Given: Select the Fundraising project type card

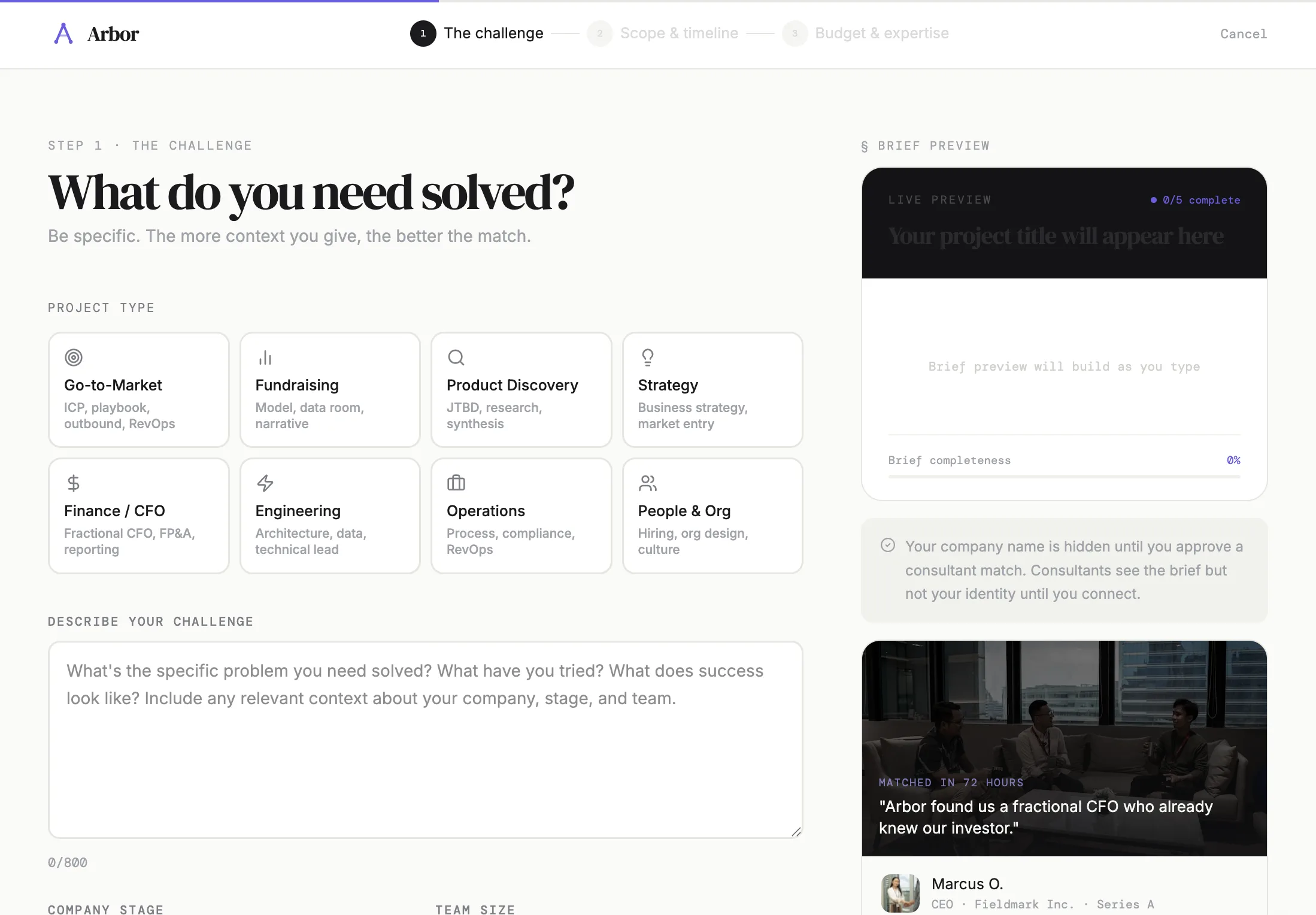Looking at the screenshot, I should (330, 389).
